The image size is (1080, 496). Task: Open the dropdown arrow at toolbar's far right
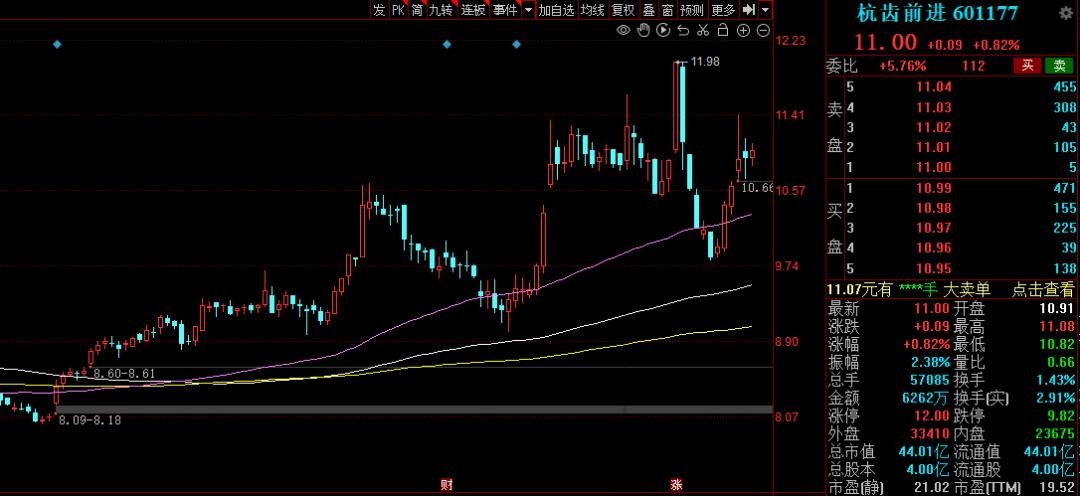[765, 10]
